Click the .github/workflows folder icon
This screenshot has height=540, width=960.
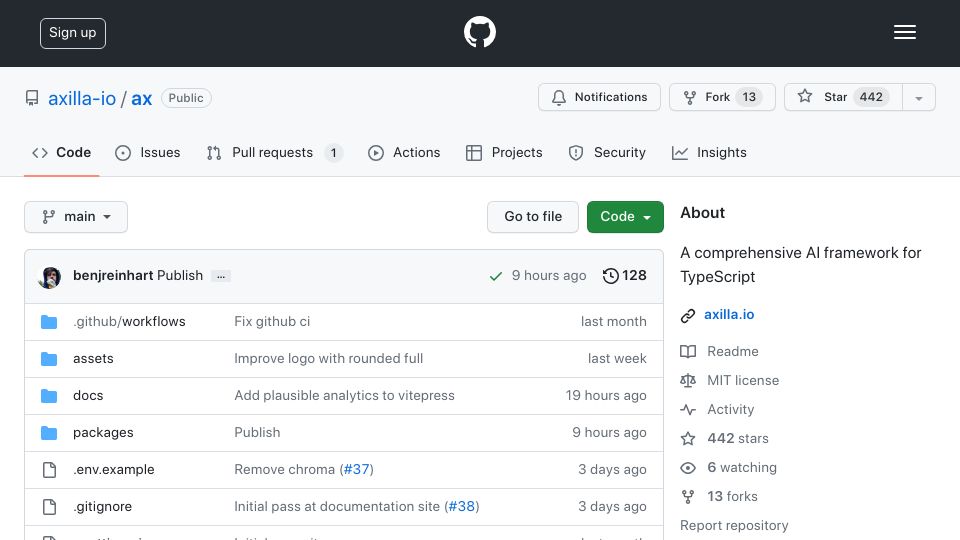click(x=49, y=321)
